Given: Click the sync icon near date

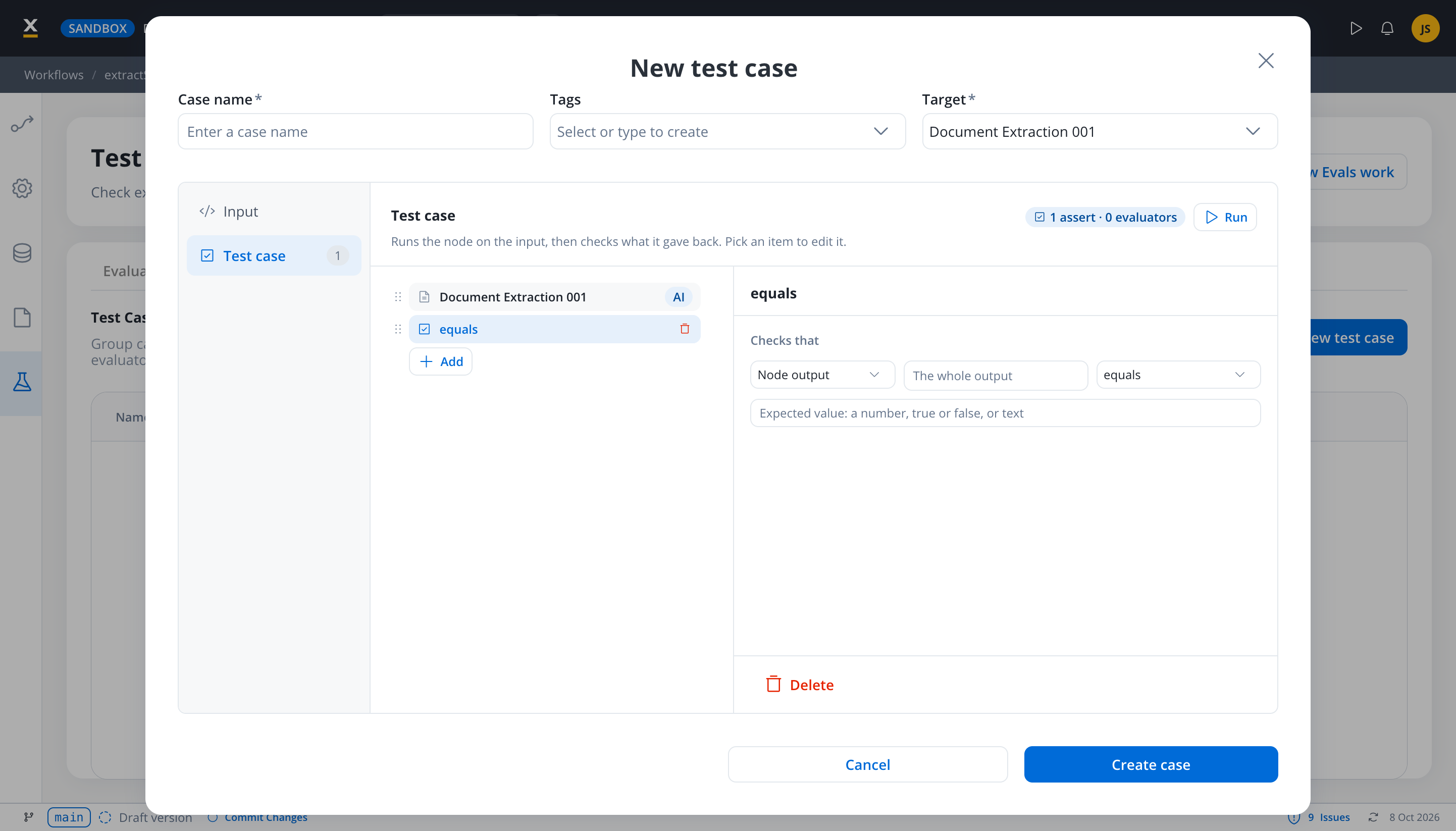Looking at the screenshot, I should click(1373, 817).
